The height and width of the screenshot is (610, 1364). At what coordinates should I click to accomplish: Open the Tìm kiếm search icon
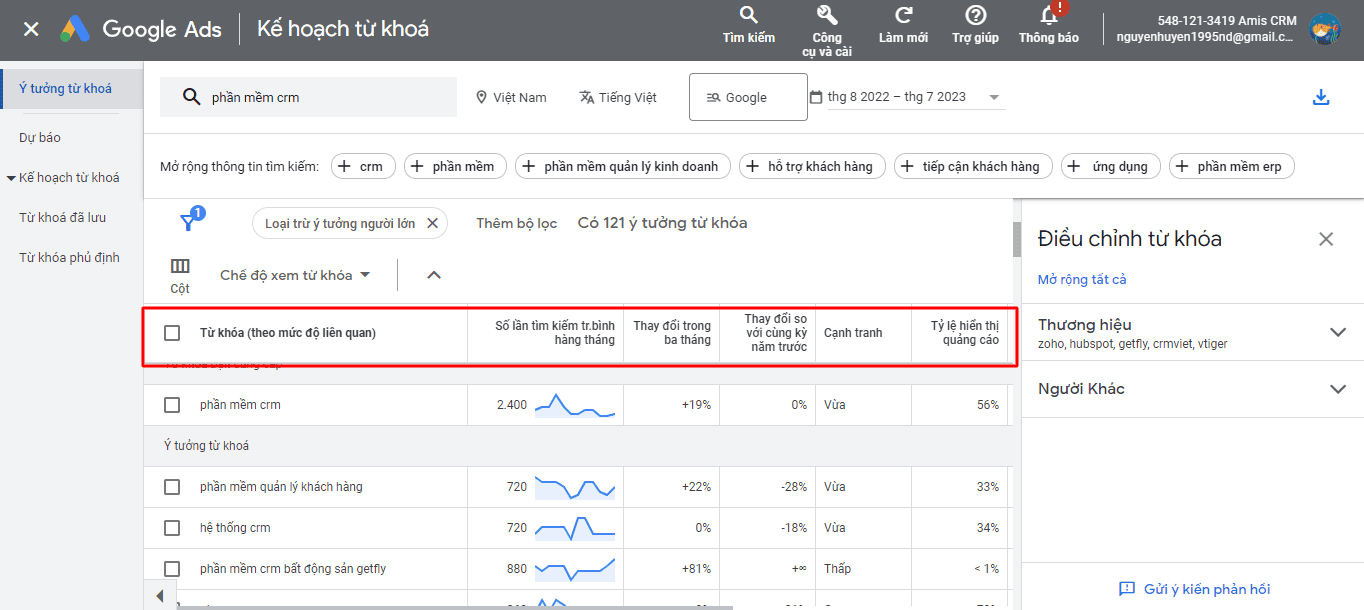748,15
